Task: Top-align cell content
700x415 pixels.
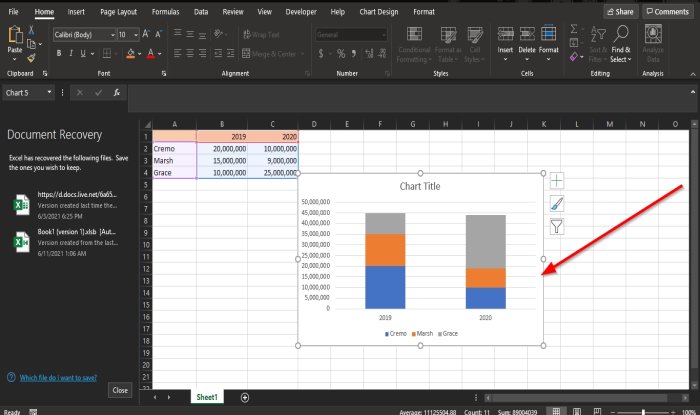Action: click(x=177, y=33)
